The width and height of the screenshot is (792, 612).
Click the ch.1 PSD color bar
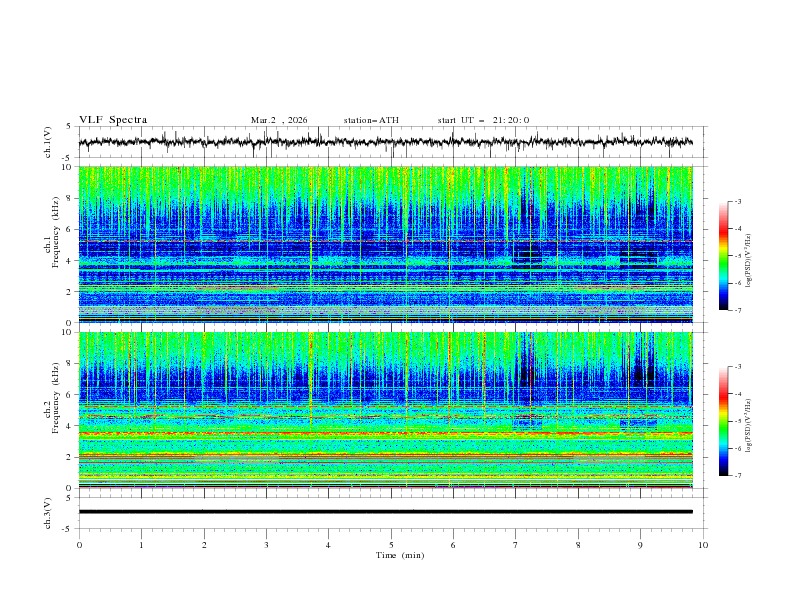coord(723,256)
